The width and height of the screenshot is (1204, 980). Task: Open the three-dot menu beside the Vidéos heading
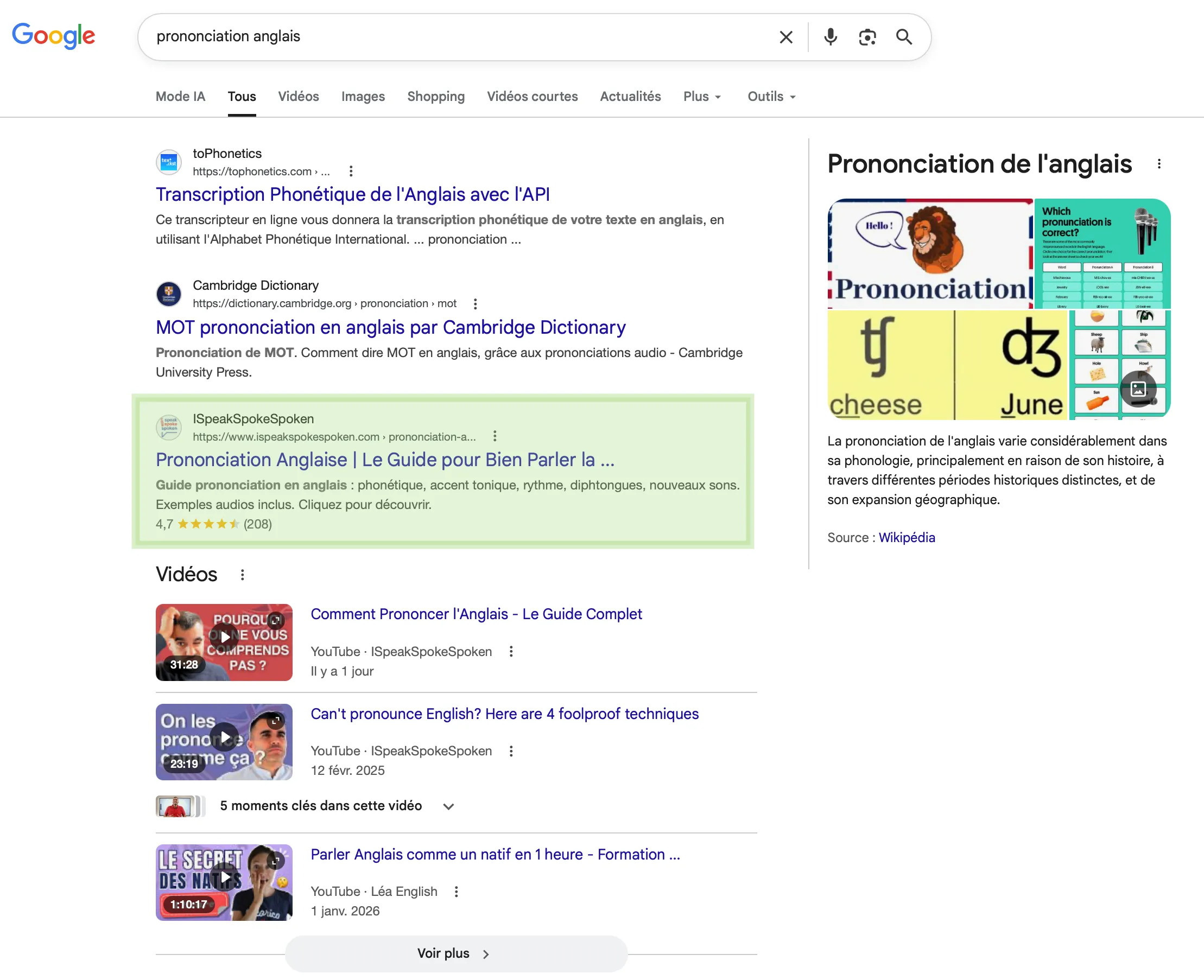[243, 574]
